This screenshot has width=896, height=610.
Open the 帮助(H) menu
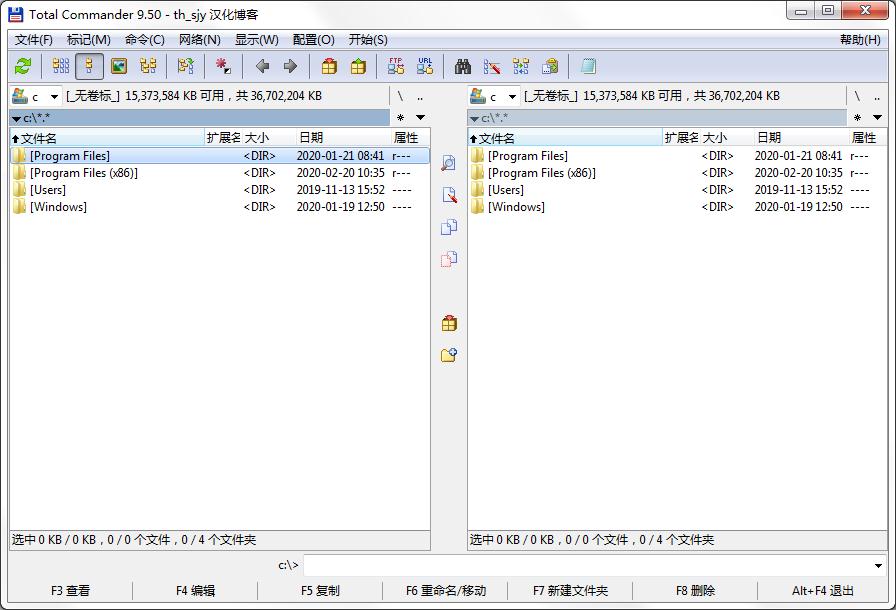(x=860, y=39)
